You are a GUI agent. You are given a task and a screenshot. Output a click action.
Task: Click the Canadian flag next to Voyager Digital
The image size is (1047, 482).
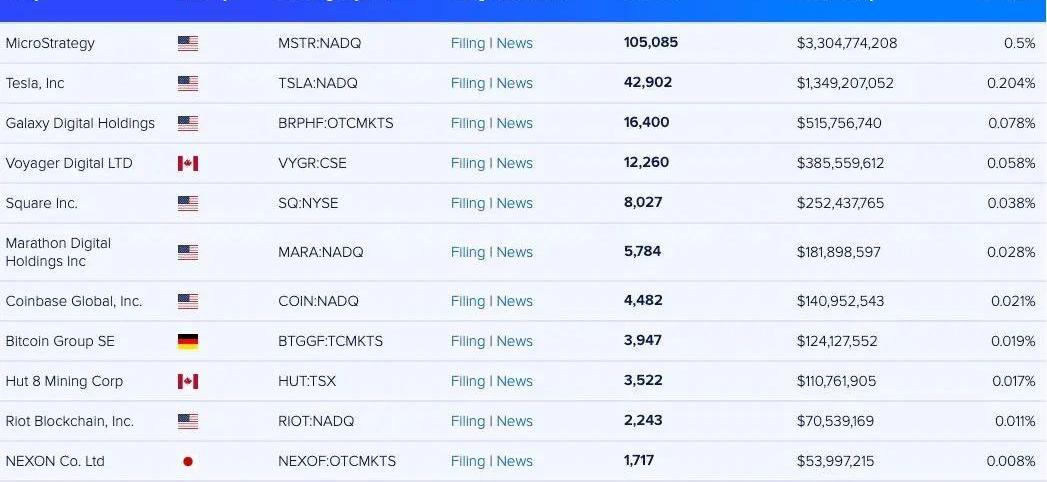click(x=188, y=163)
